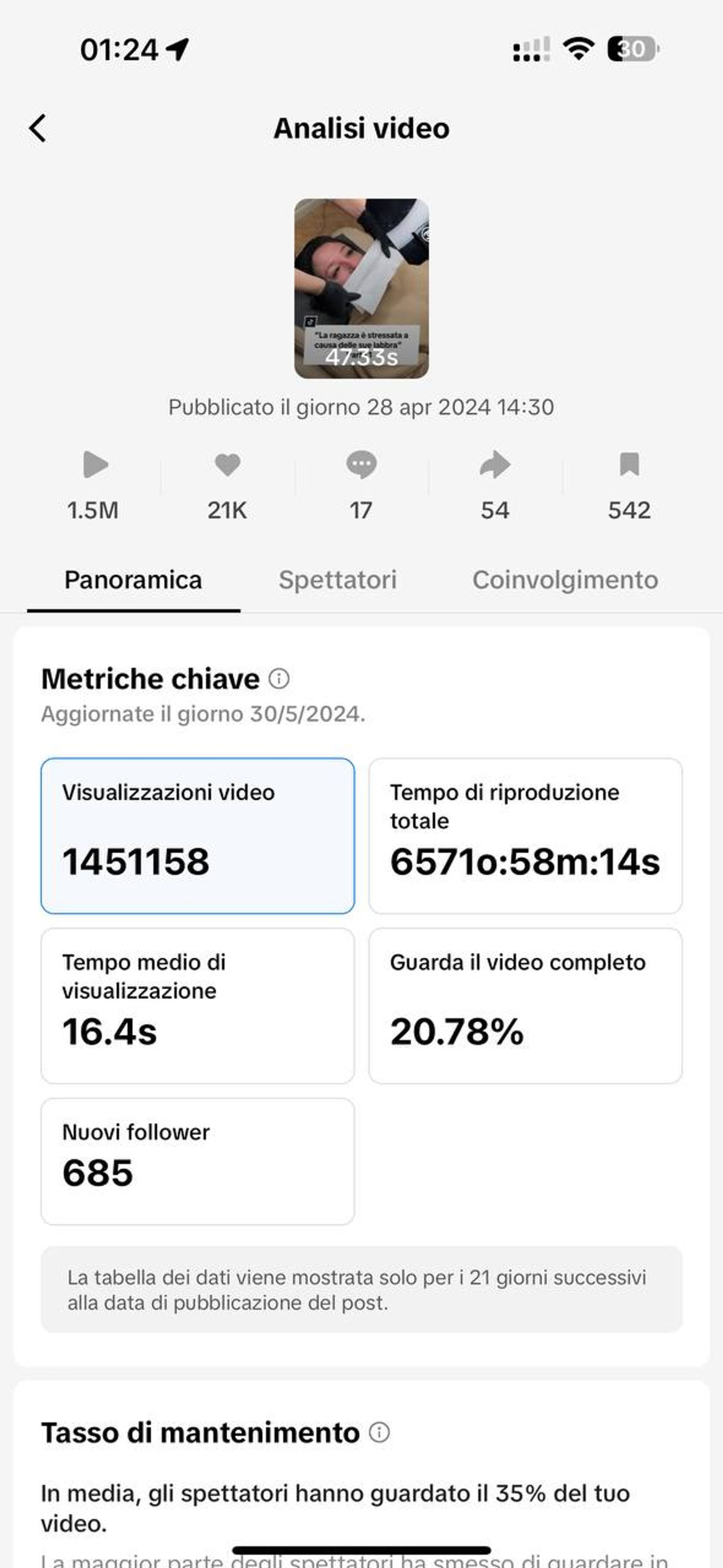723x1568 pixels.
Task: Tap the battery indicator in status bar
Action: click(x=633, y=49)
